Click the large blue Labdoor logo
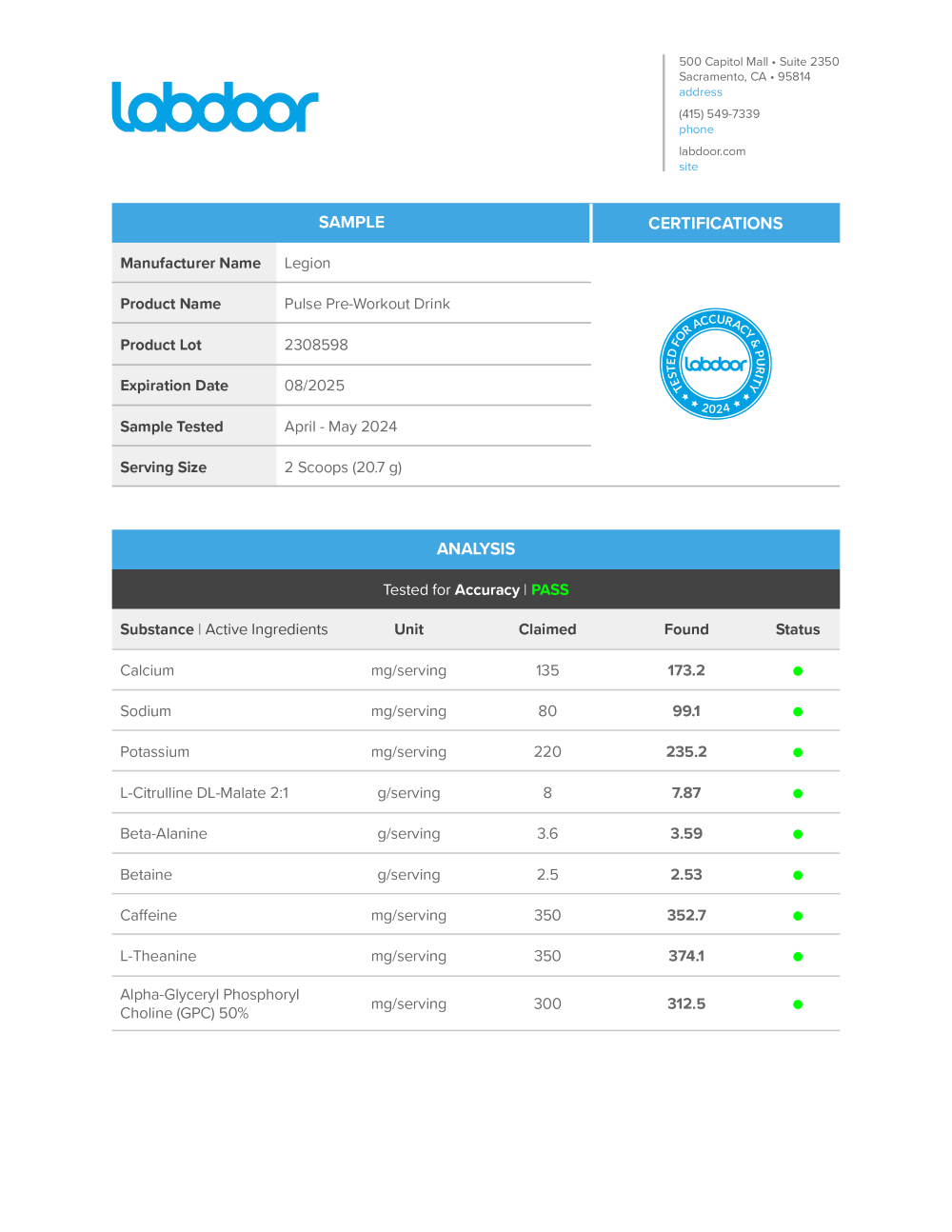 [215, 107]
